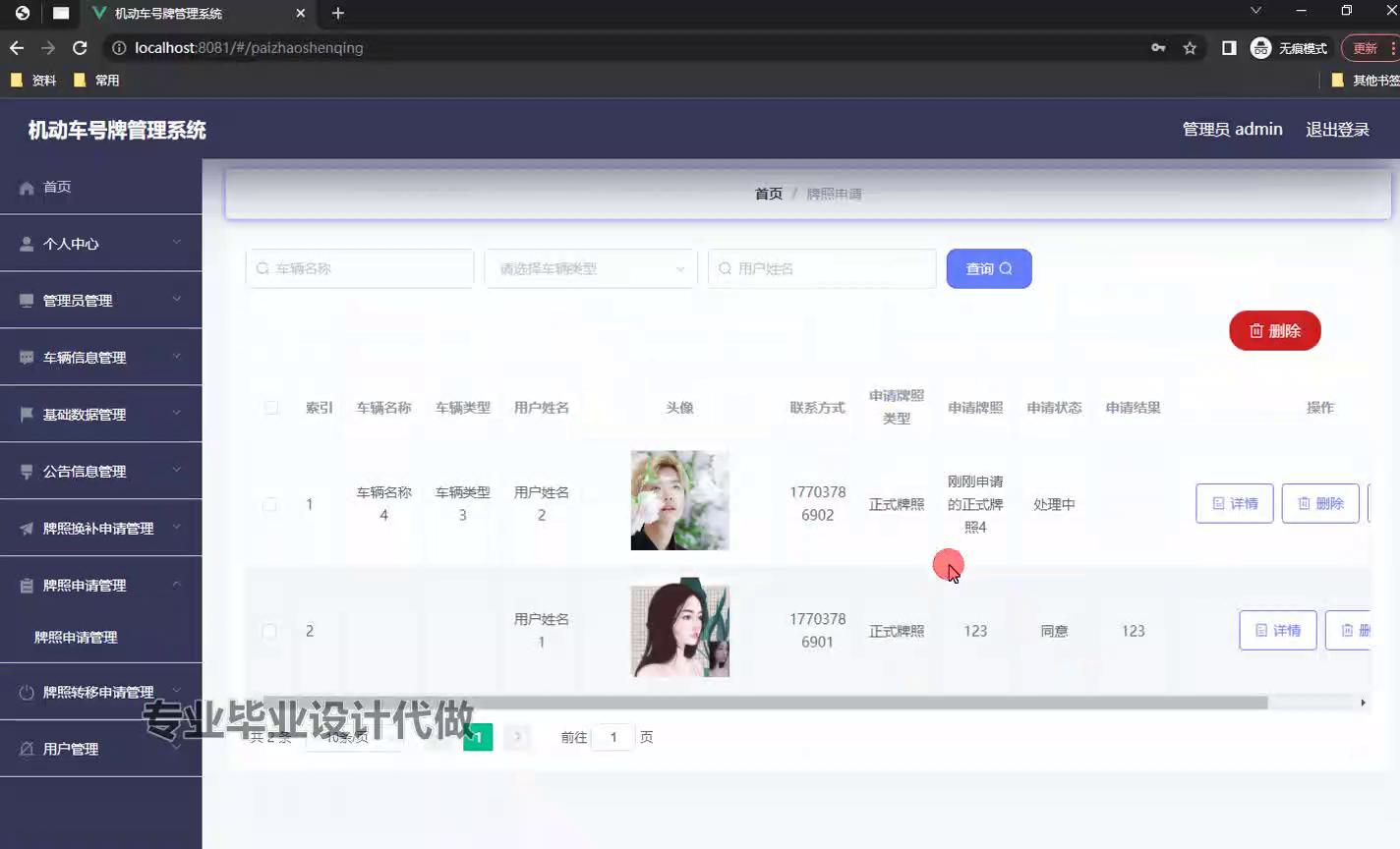Click the scrollbar right arrow

tap(1363, 703)
